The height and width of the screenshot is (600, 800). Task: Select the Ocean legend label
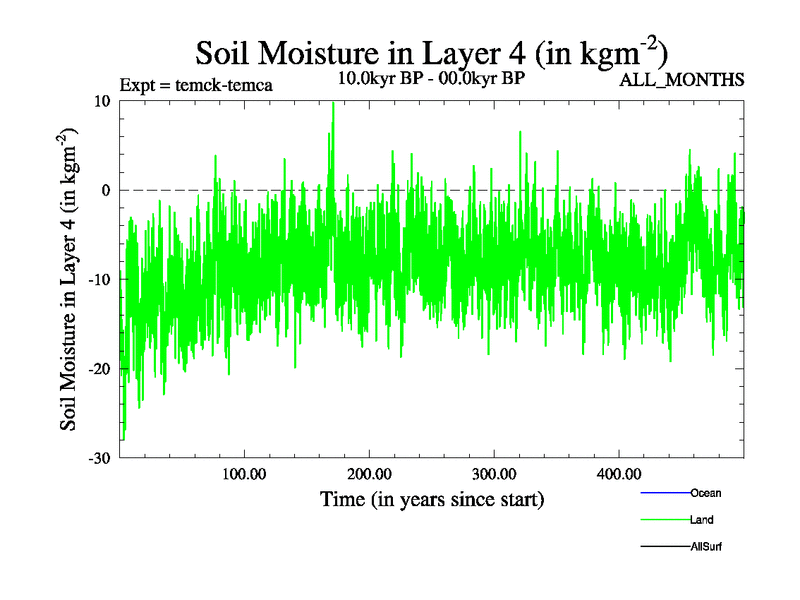coord(705,493)
